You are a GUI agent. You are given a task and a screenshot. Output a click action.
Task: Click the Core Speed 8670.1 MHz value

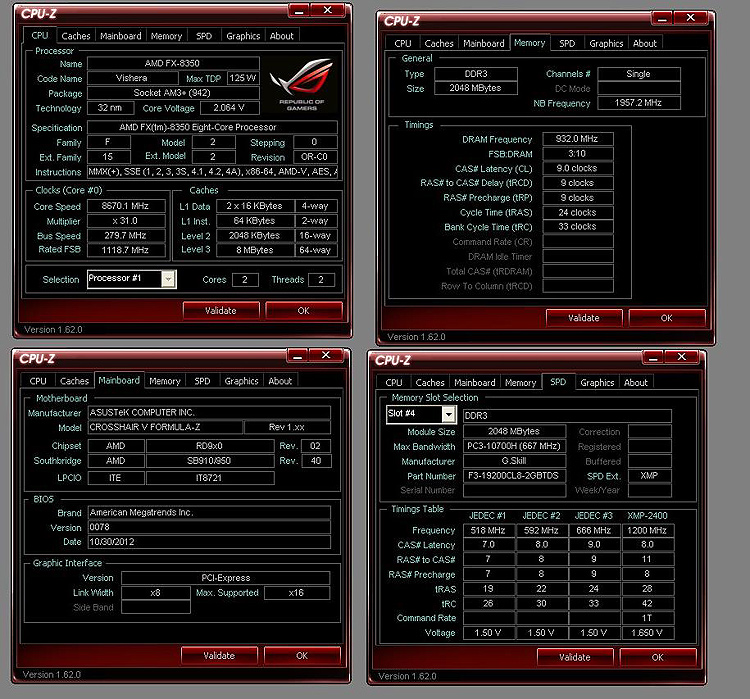[x=126, y=206]
